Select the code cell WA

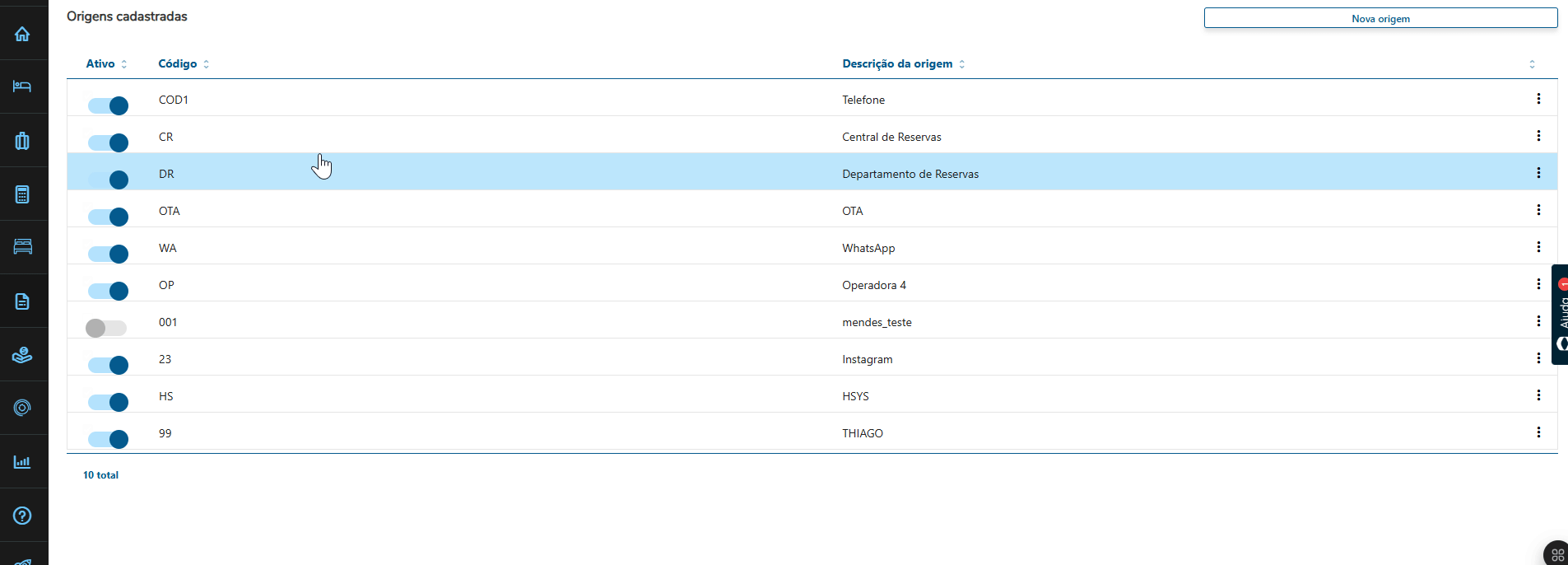(168, 248)
